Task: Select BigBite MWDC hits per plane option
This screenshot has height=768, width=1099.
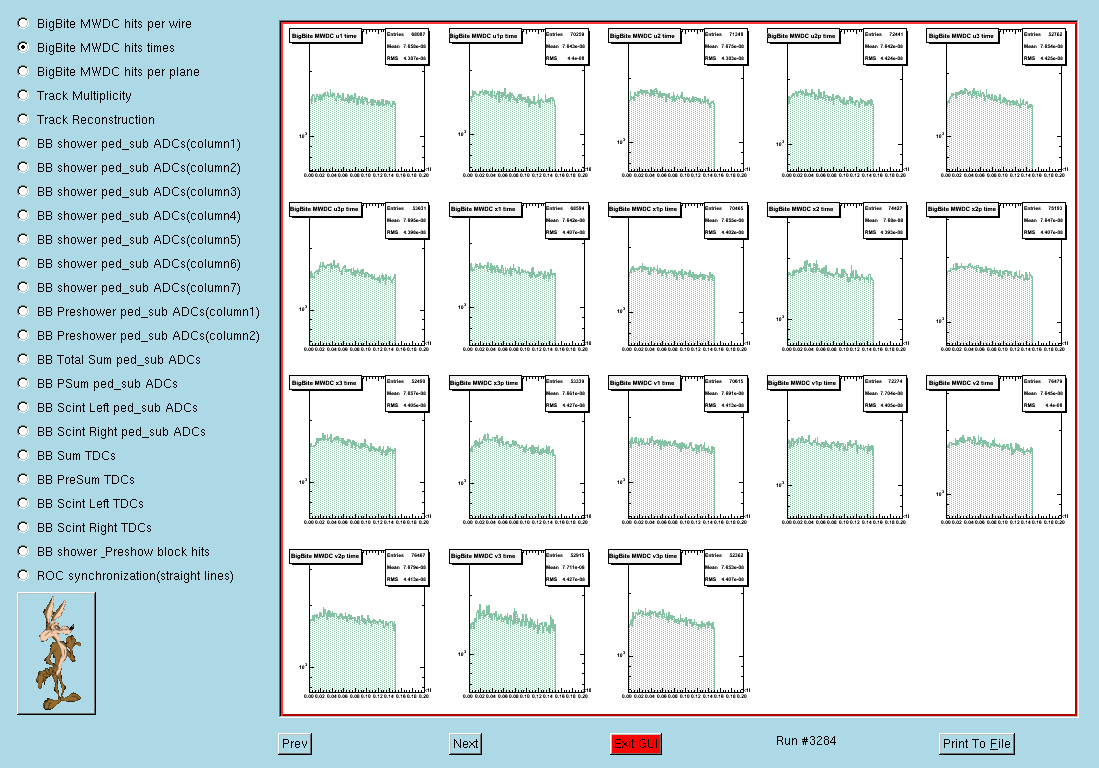Action: [23, 71]
